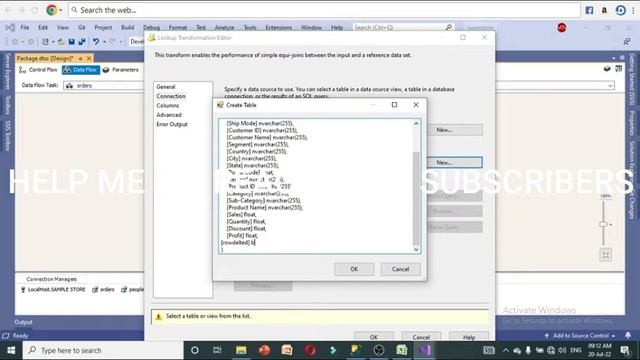Select the Columns page in Lookup editor
The height and width of the screenshot is (360, 640).
pos(167,106)
